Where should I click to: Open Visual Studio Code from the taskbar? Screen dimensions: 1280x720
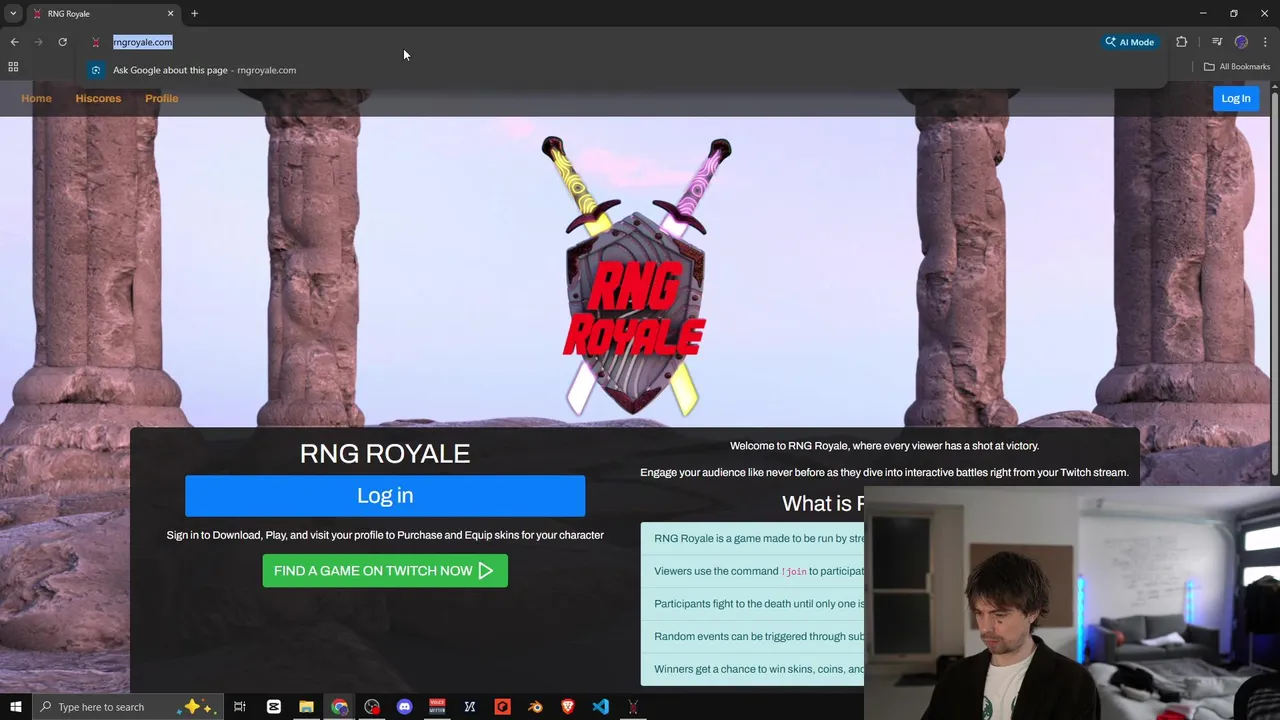coord(600,707)
